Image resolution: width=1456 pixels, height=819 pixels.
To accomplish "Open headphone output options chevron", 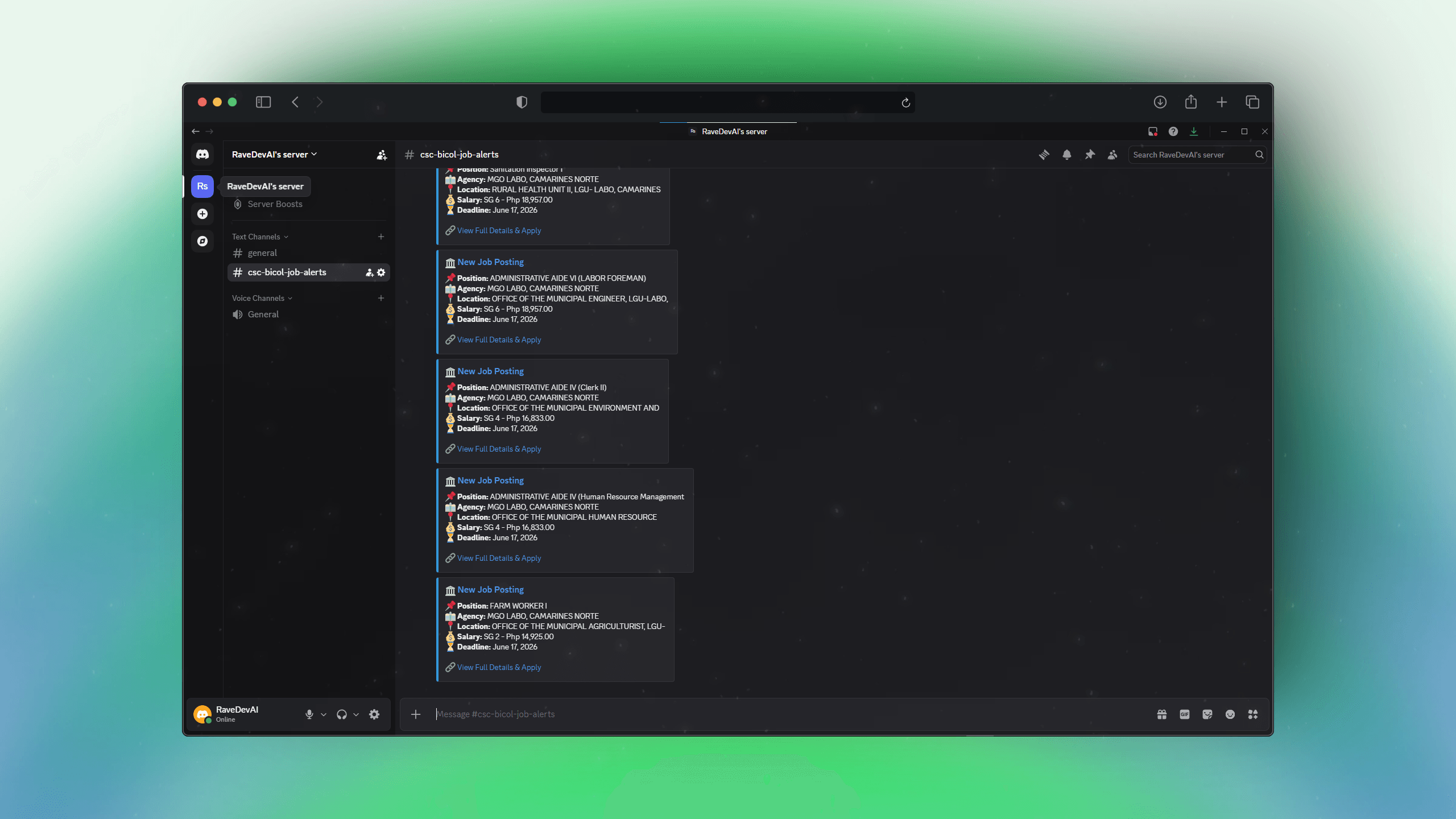I will coord(356,714).
